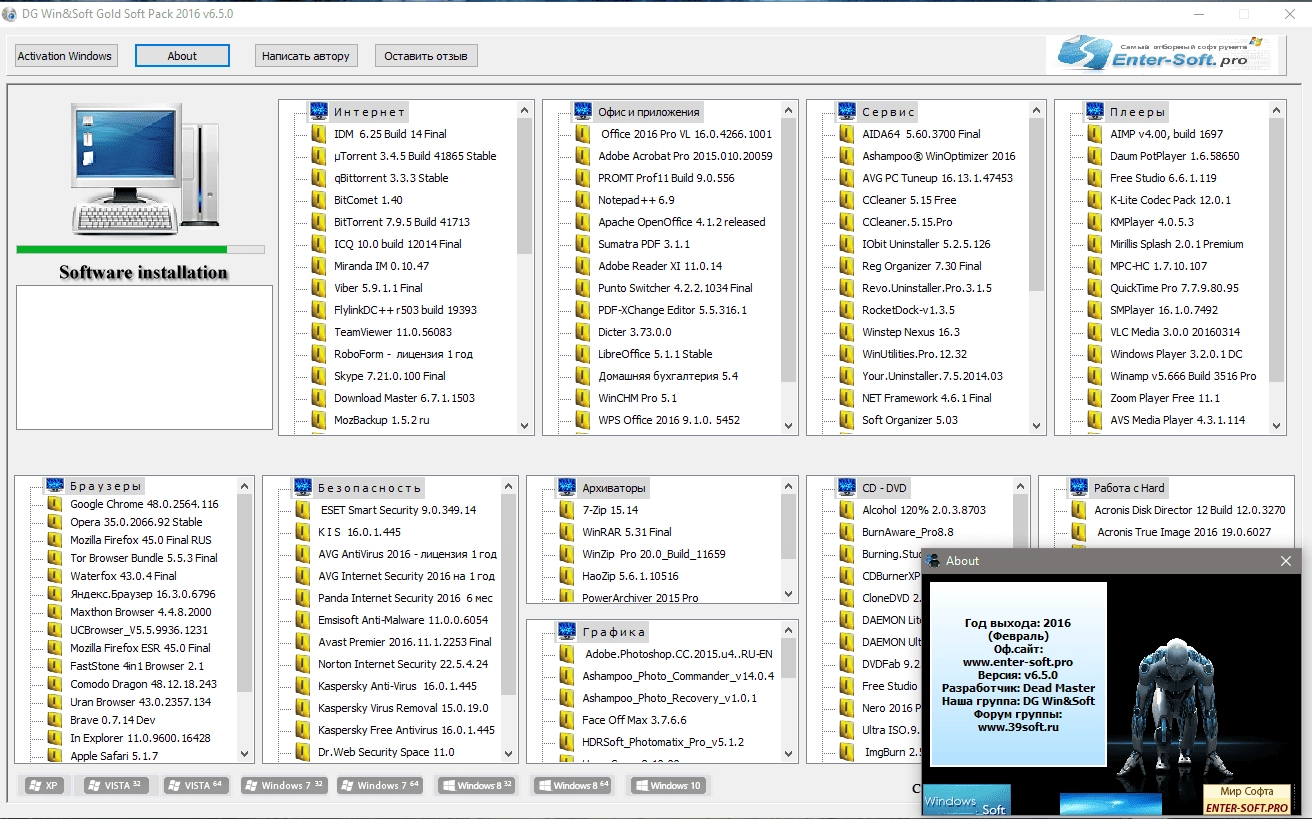Click the empty text box under Software installation
This screenshot has width=1312, height=819.
click(x=144, y=357)
